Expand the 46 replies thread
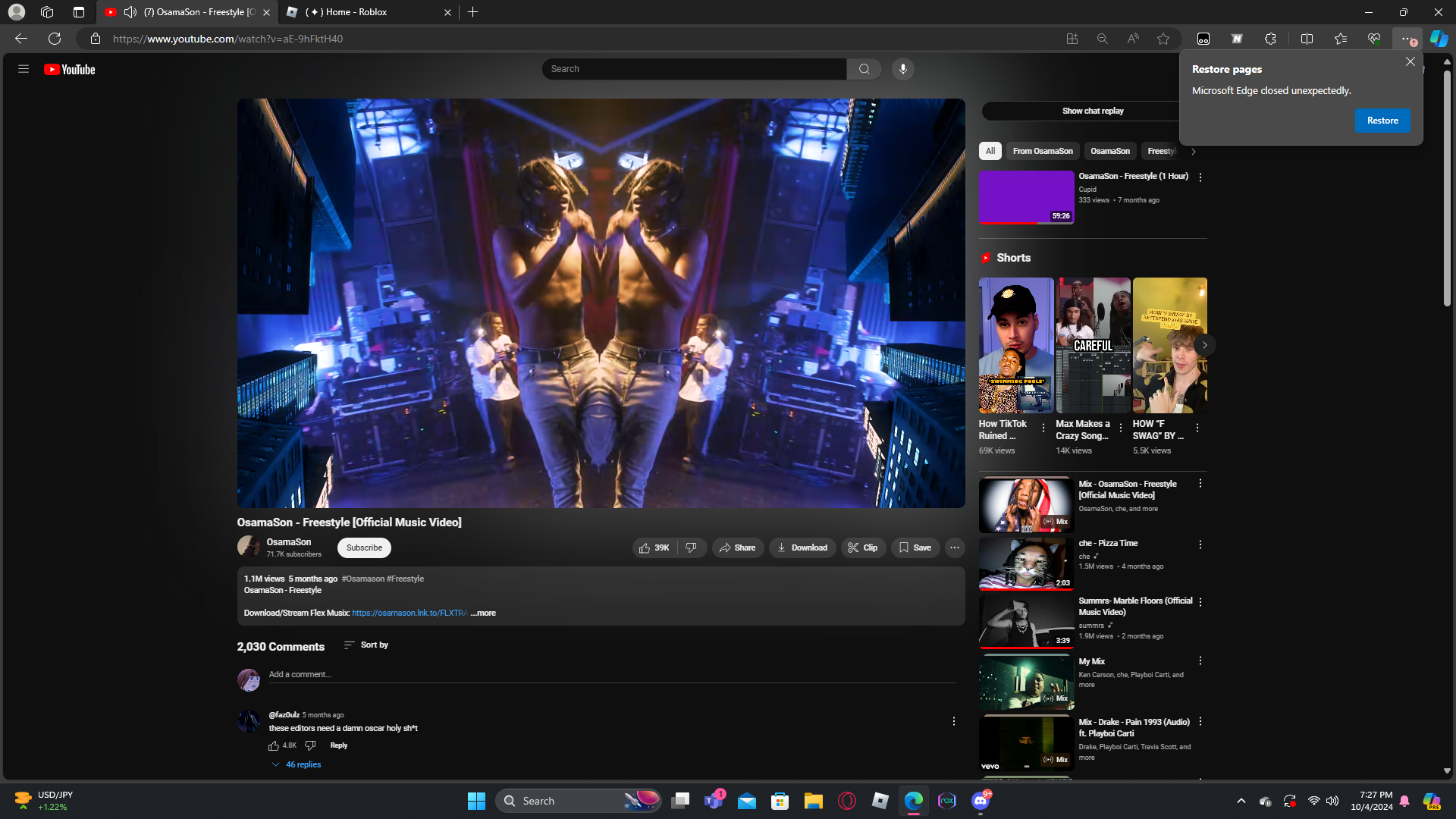Screen dimensions: 1456x819 point(297,764)
